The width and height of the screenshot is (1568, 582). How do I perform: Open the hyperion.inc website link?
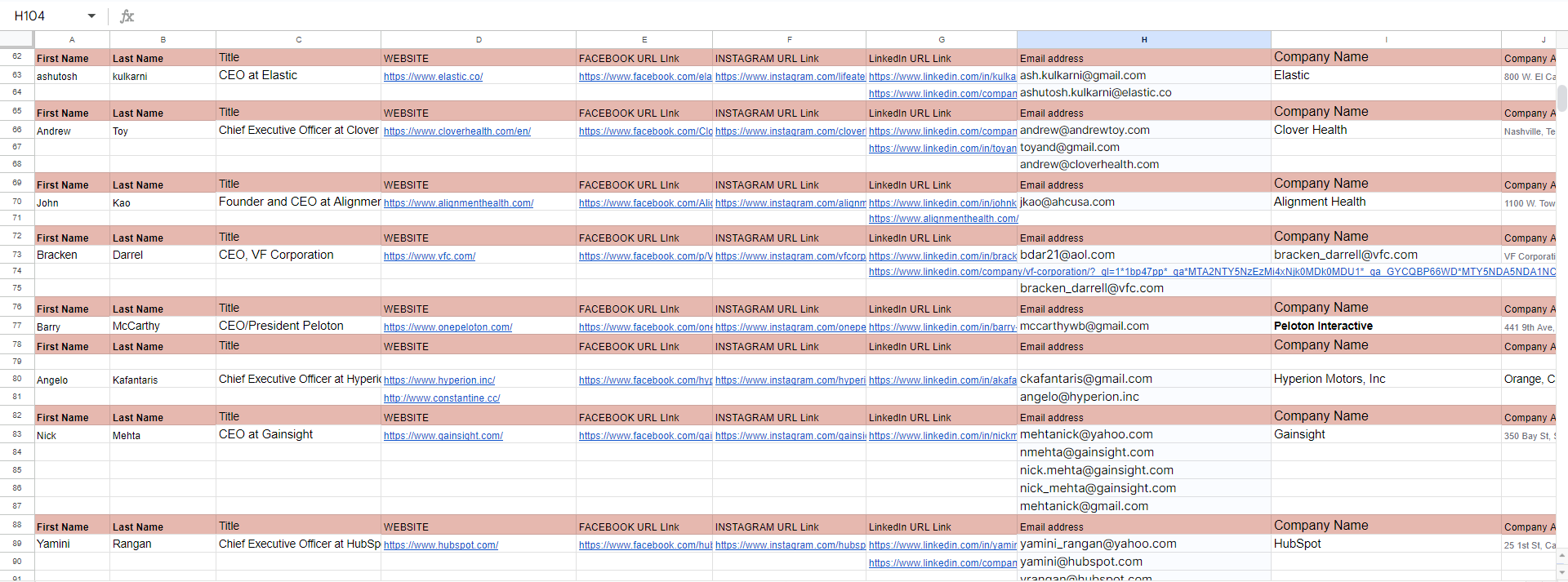tap(439, 380)
